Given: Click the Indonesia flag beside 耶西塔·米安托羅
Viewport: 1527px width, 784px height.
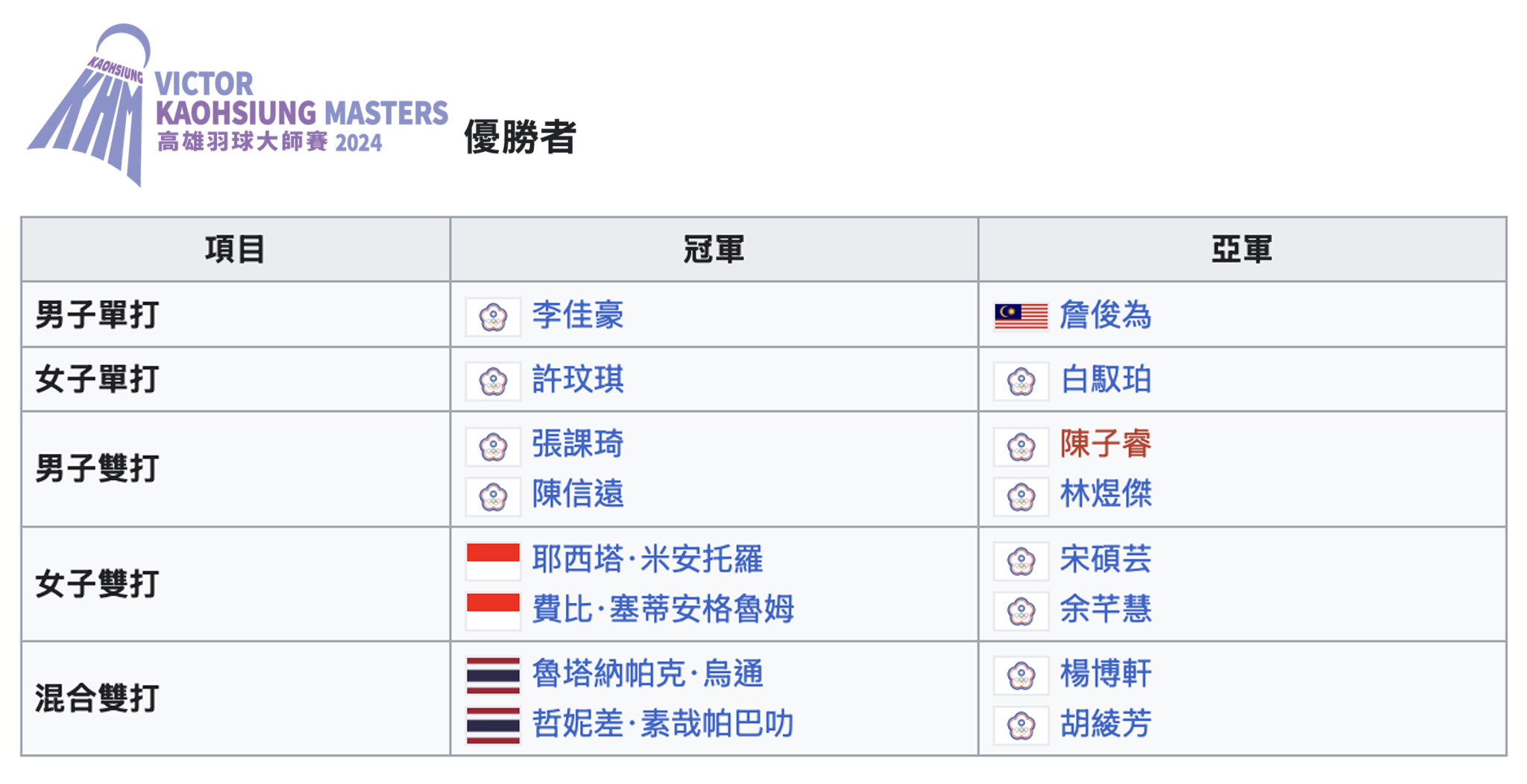Looking at the screenshot, I should 493,560.
